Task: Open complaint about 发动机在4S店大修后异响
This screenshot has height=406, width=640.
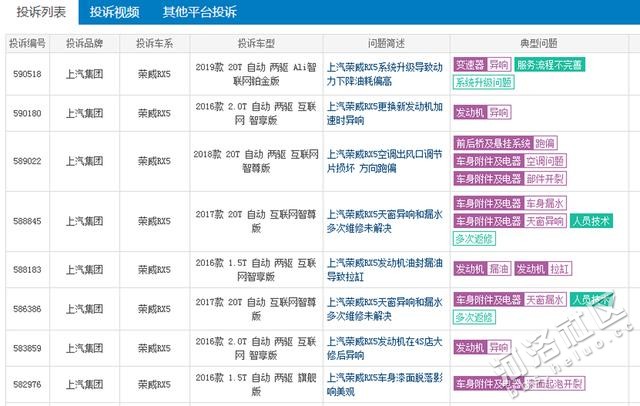Action: (384, 348)
